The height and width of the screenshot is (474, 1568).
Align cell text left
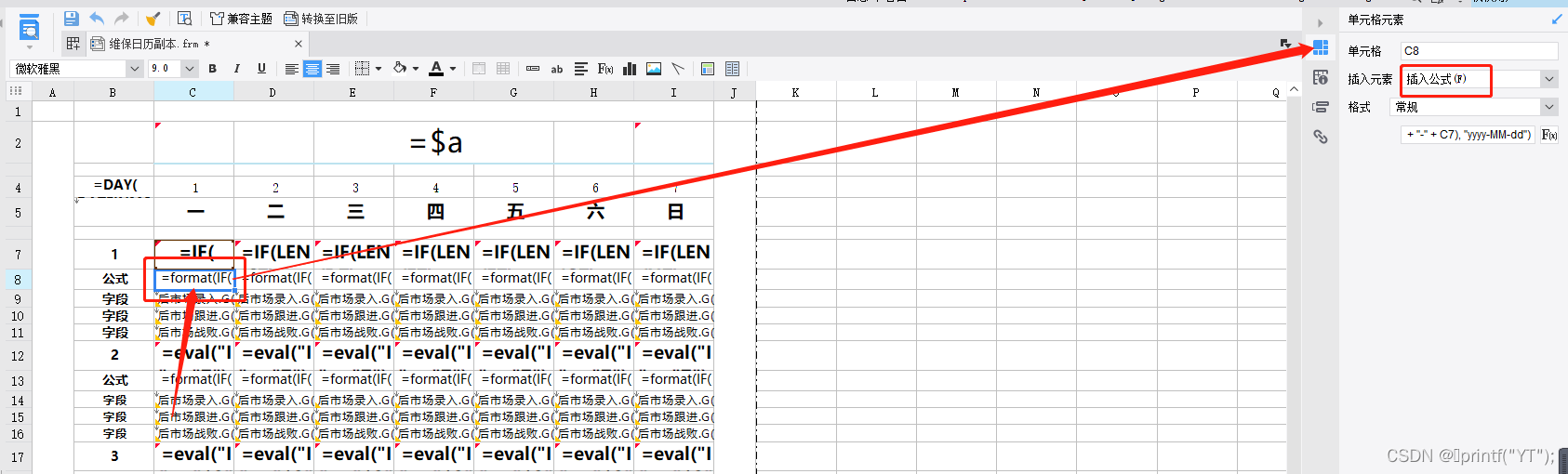coord(292,69)
